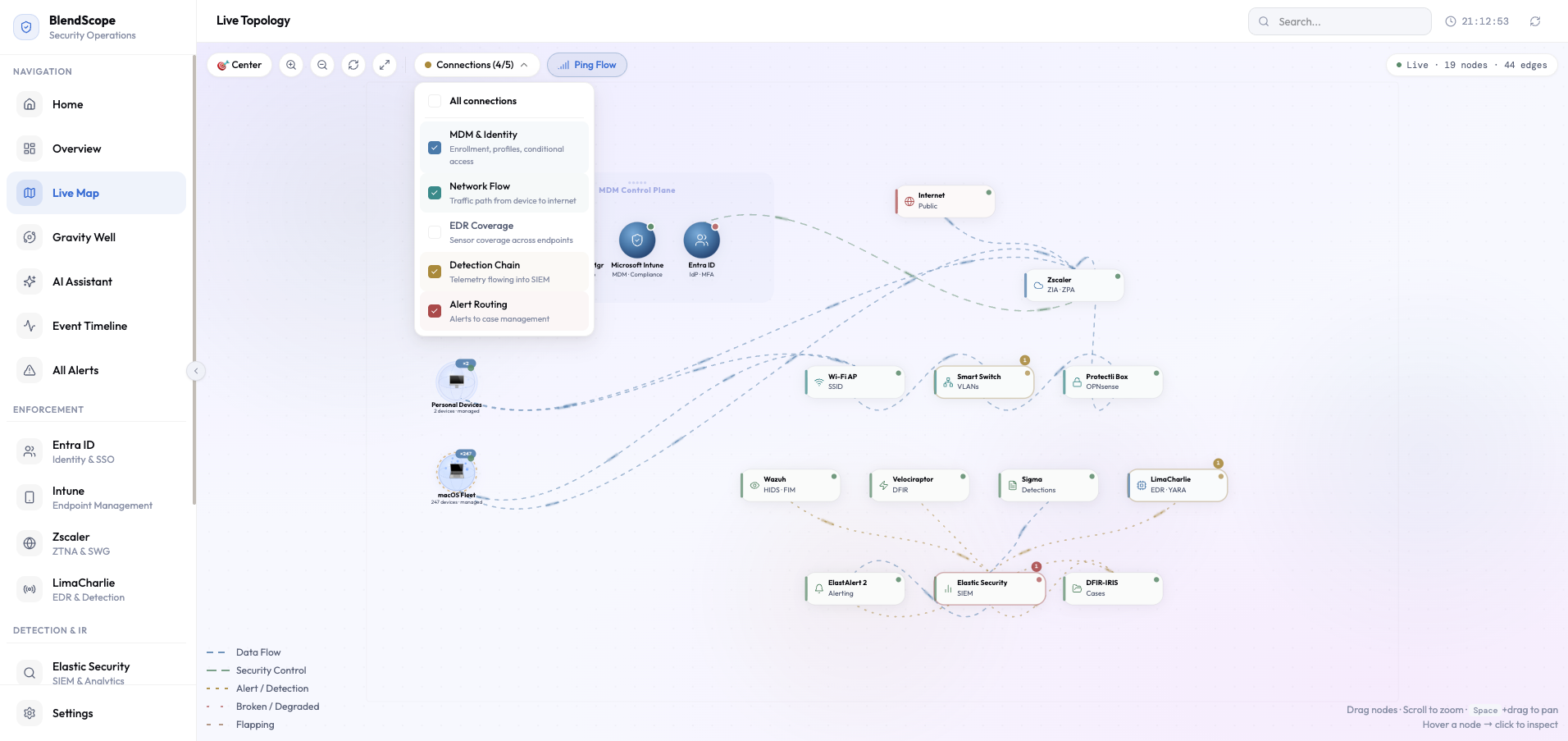This screenshot has width=1568, height=741.
Task: Click the Security Control legend entry
Action: pyautogui.click(x=257, y=670)
